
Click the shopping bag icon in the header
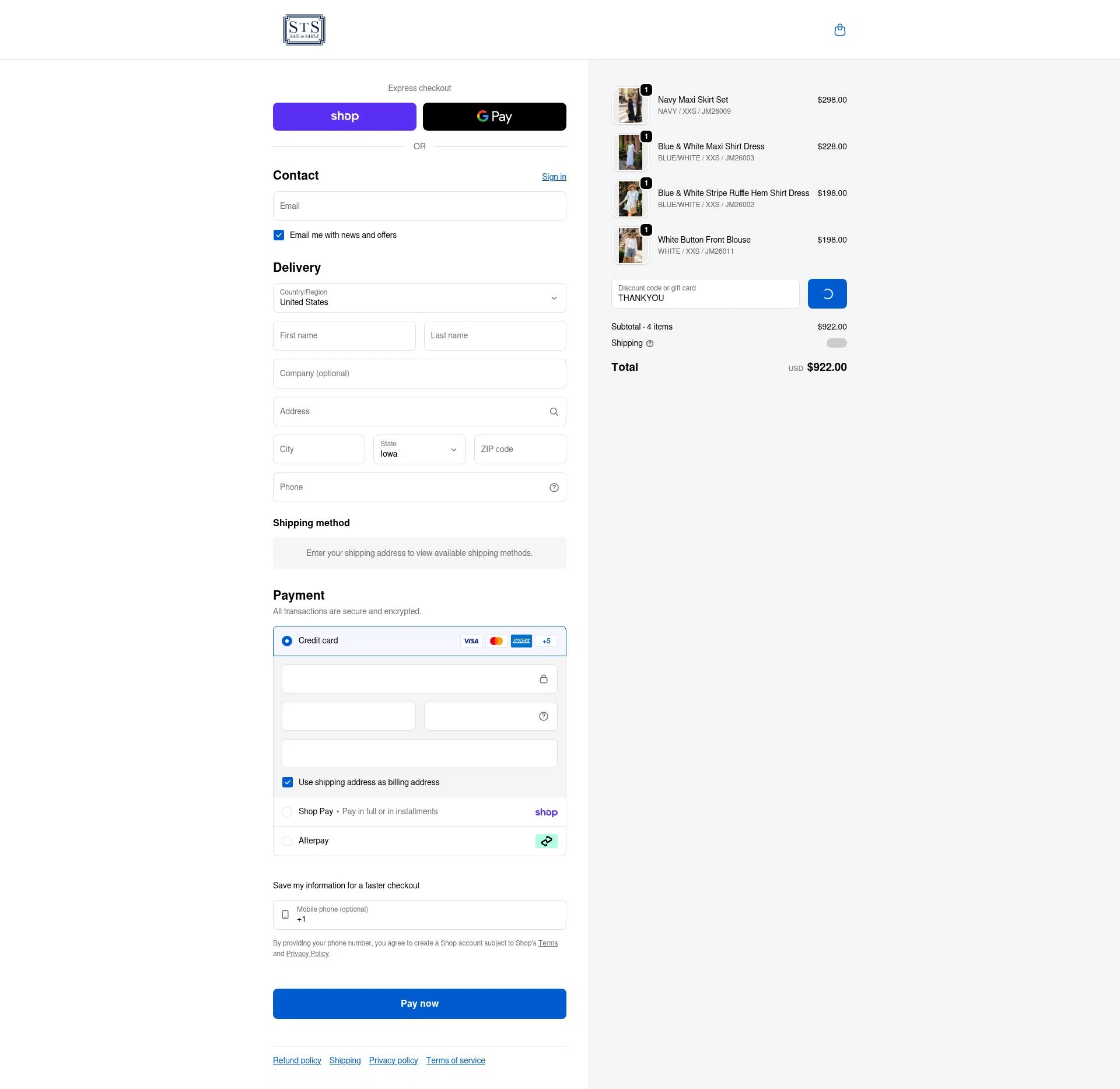[x=840, y=30]
